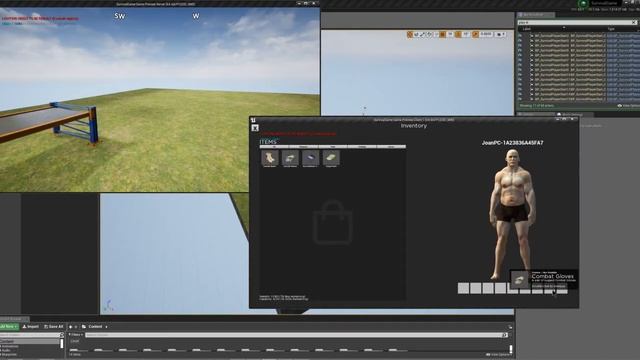Go back in Content Browser history

coord(71,327)
